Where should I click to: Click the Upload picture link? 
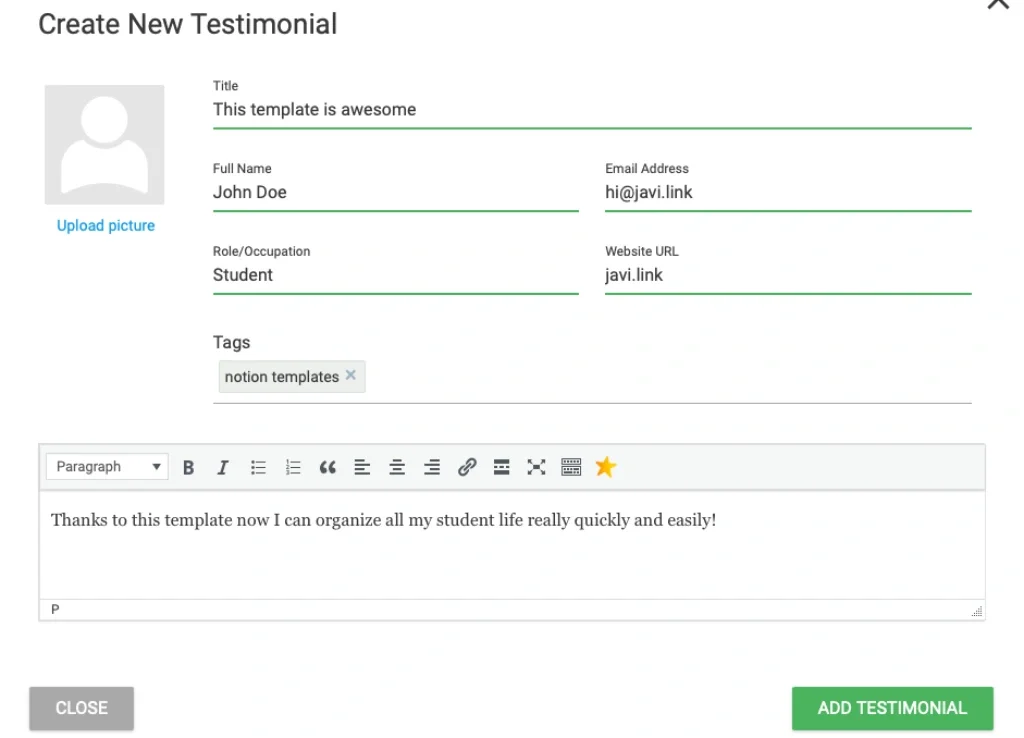pos(105,225)
